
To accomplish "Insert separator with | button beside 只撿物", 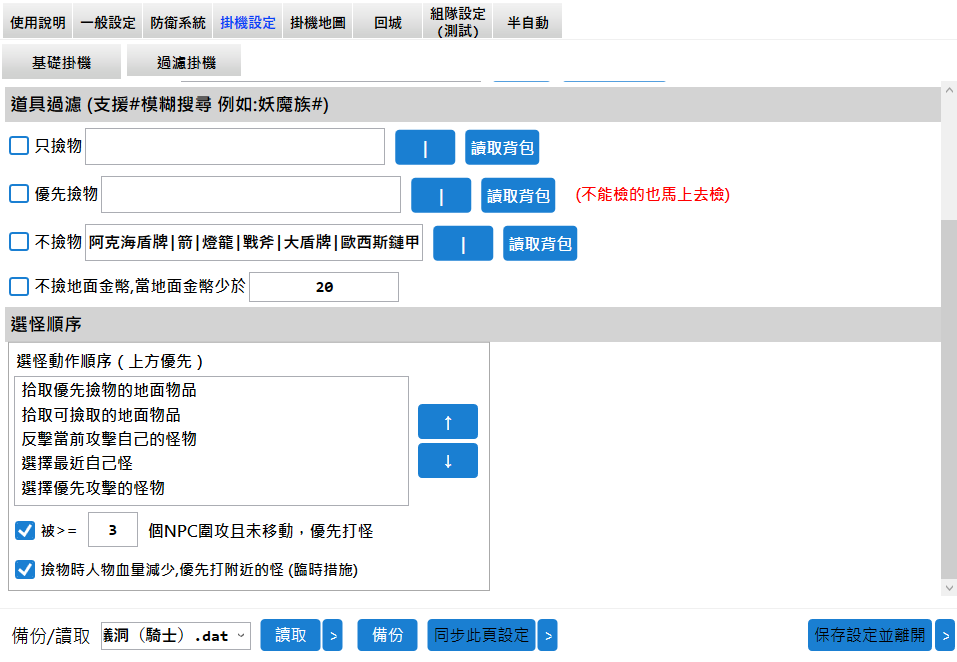I will 425,147.
